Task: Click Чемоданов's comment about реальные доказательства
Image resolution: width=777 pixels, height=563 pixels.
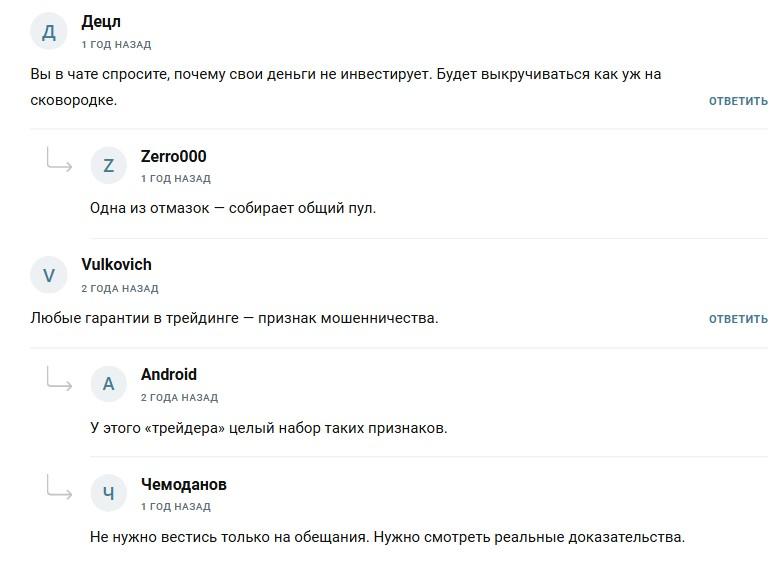Action: (387, 537)
